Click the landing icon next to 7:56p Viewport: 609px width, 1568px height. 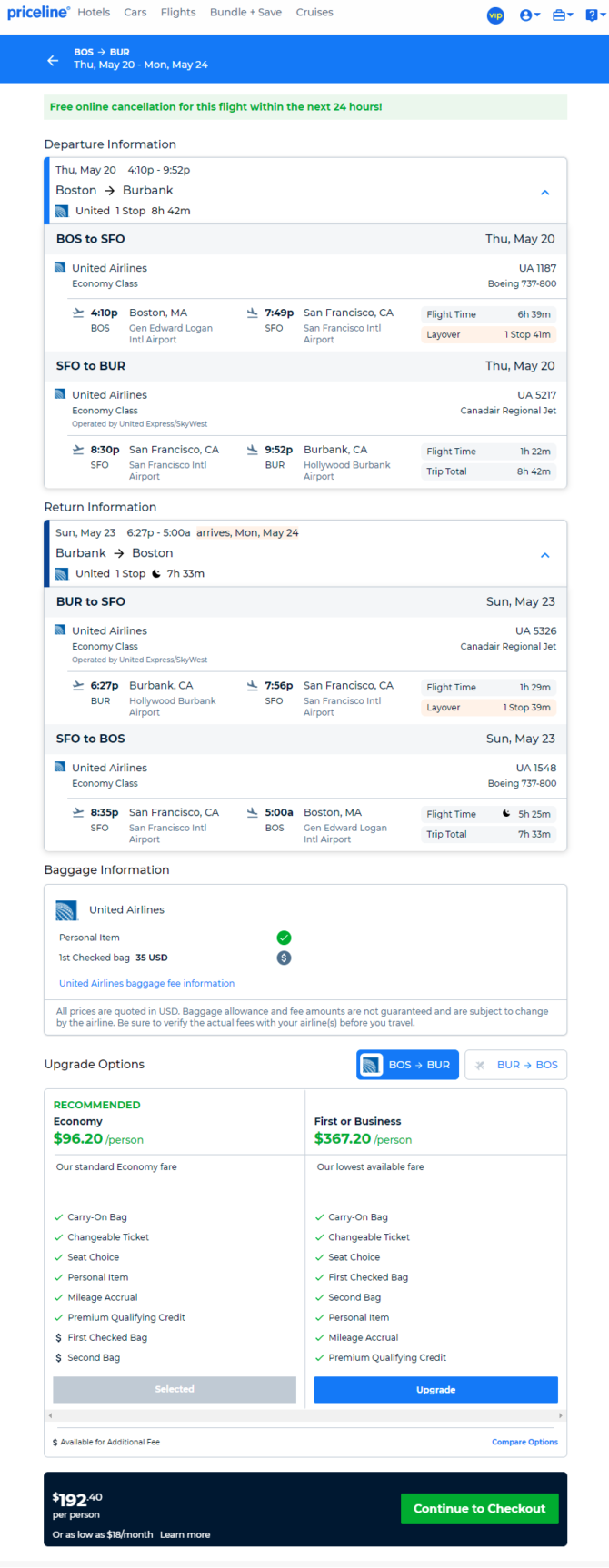point(252,686)
